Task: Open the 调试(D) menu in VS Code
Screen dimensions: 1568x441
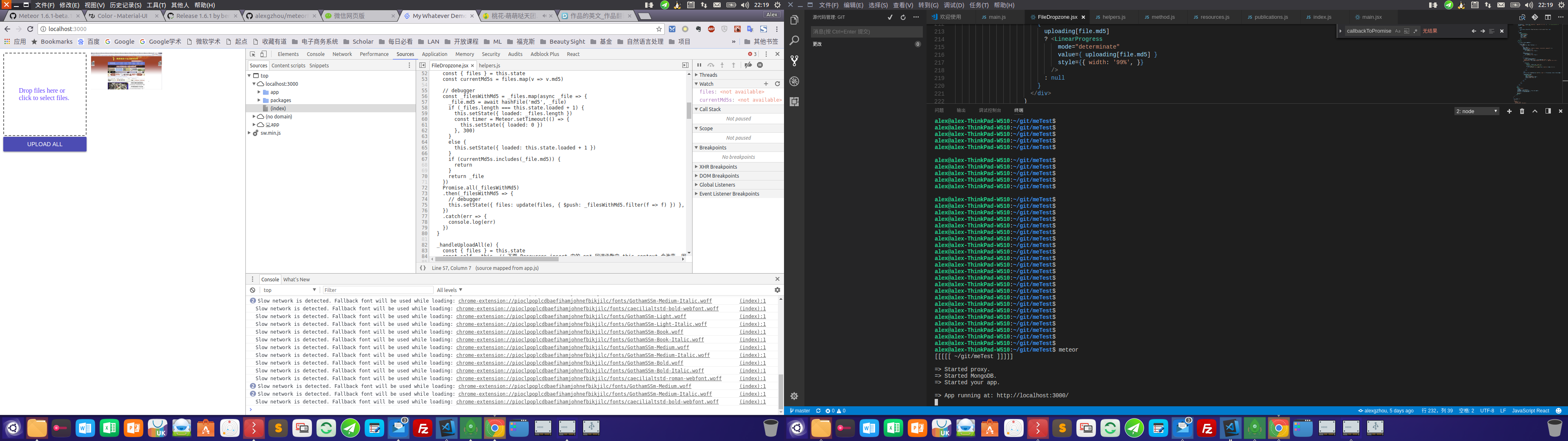Action: 954,5
